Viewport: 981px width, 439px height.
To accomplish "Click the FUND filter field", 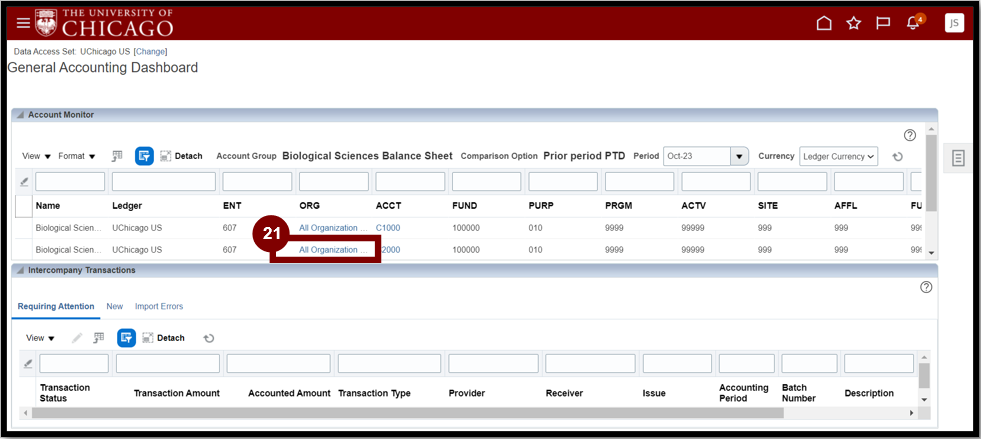I will (487, 182).
